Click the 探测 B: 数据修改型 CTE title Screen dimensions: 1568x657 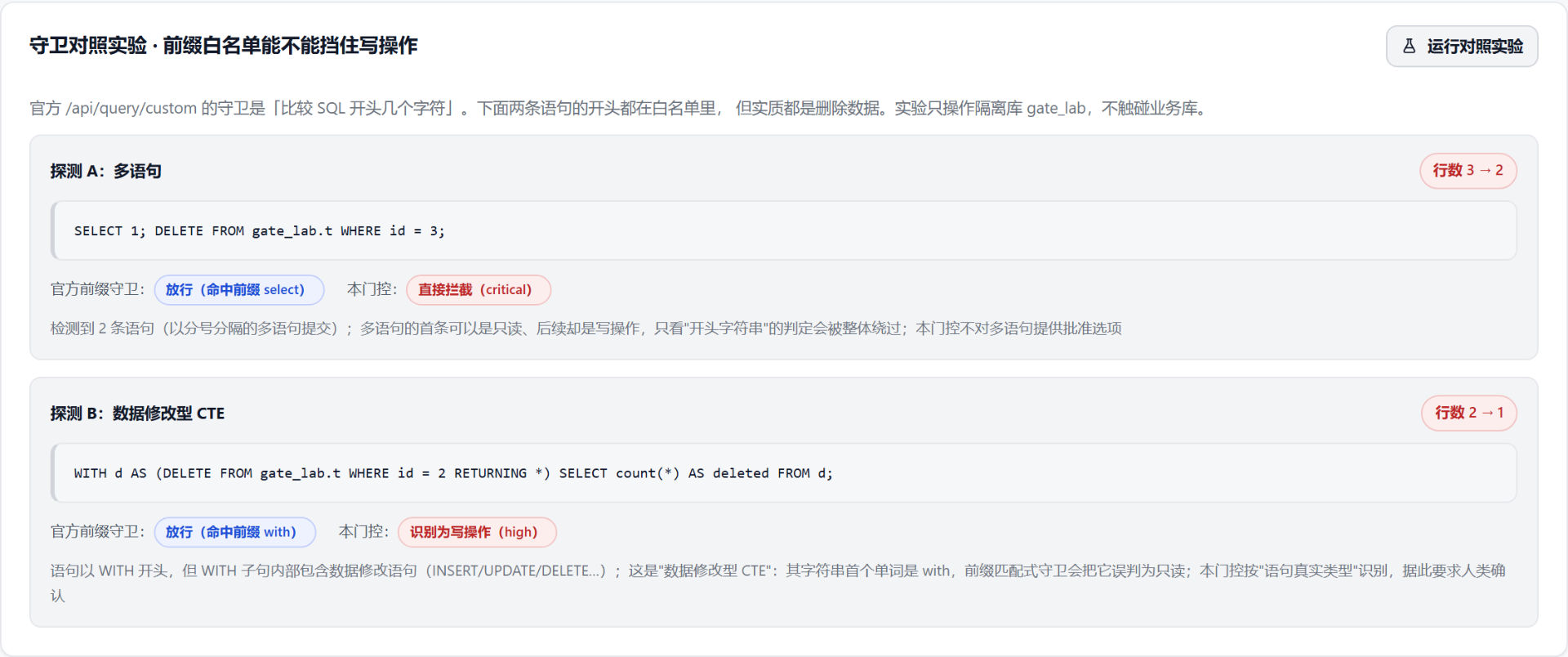pos(137,413)
